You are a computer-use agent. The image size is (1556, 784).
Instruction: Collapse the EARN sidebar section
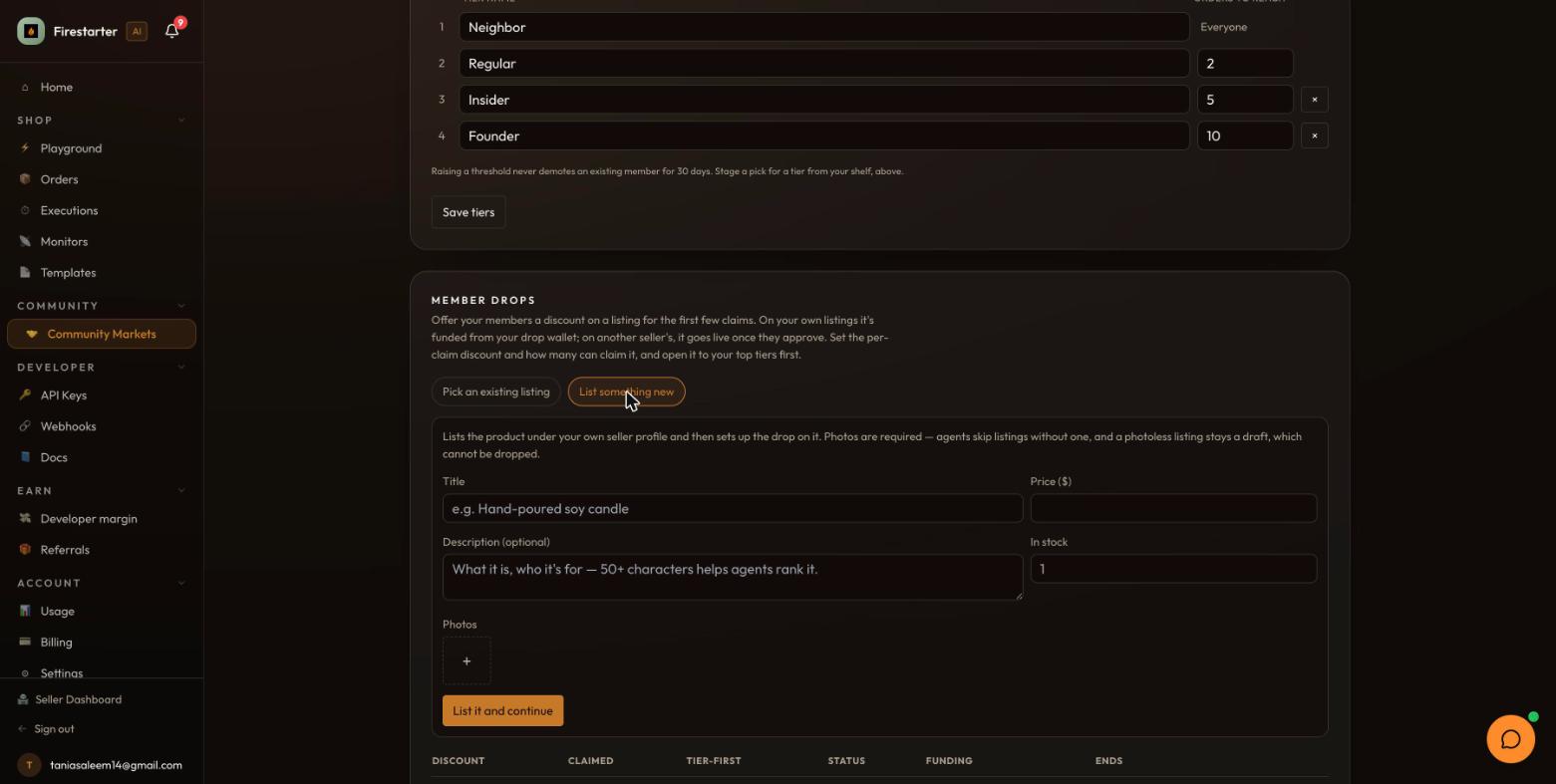click(181, 491)
